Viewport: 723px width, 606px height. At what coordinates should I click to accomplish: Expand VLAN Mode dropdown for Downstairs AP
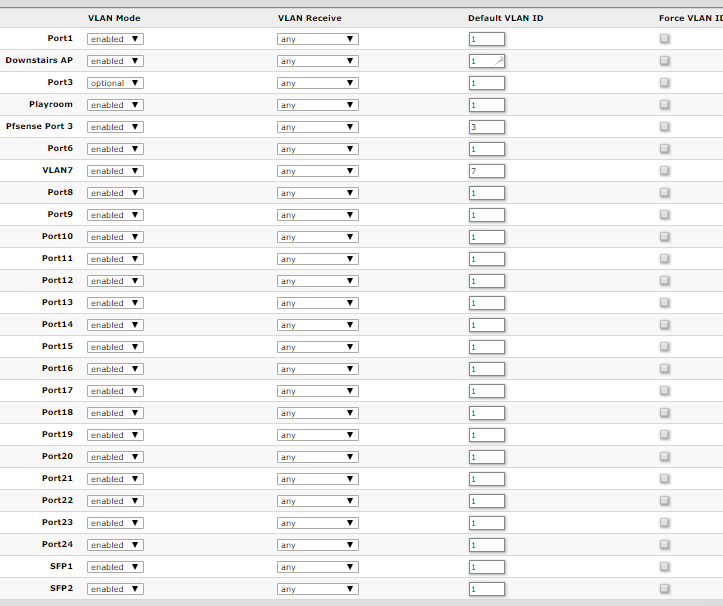point(115,61)
